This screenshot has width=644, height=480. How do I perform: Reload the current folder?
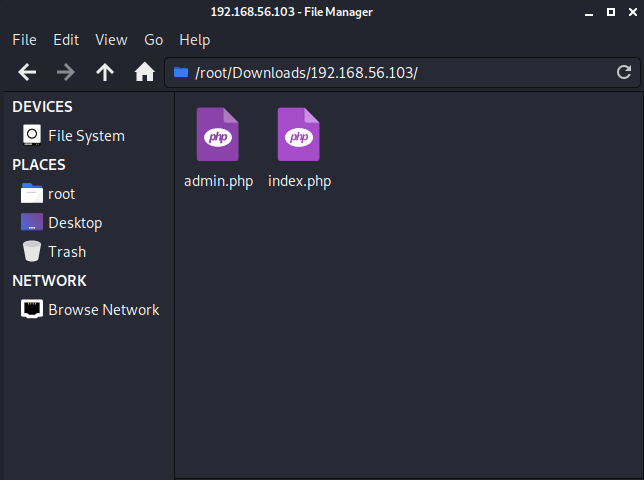623,72
